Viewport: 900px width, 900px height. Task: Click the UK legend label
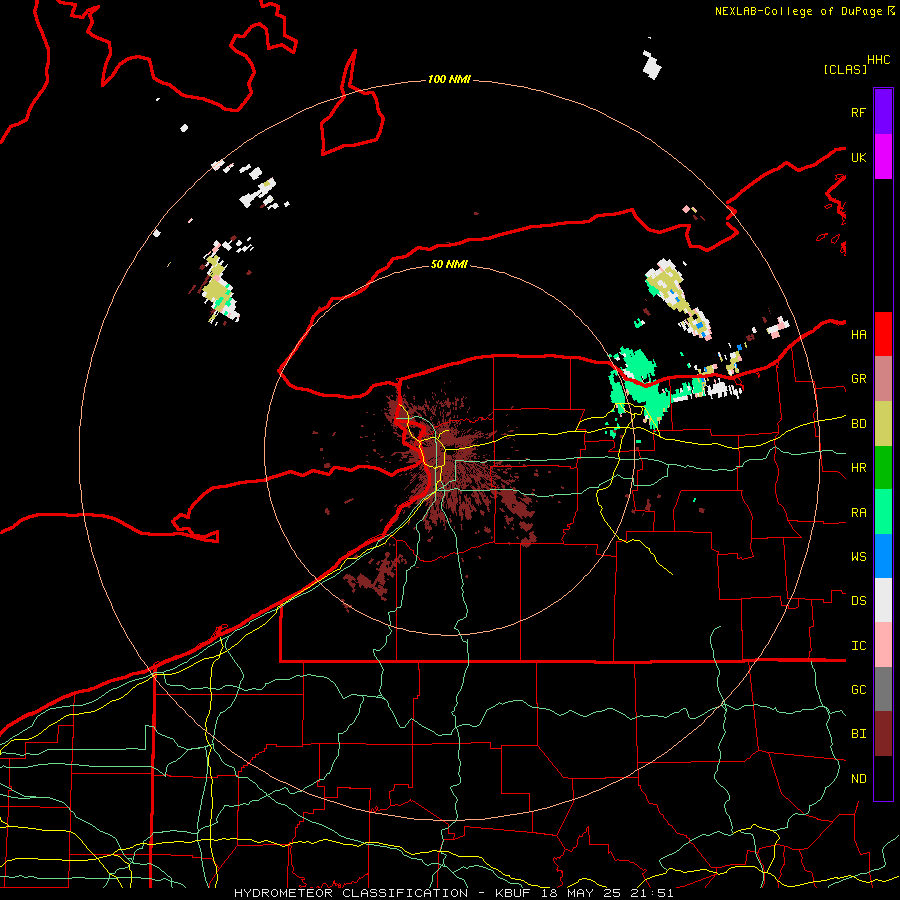[858, 157]
